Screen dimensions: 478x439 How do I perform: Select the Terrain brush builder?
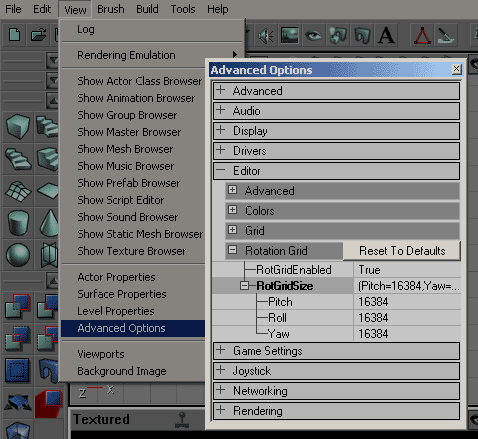(x=18, y=191)
